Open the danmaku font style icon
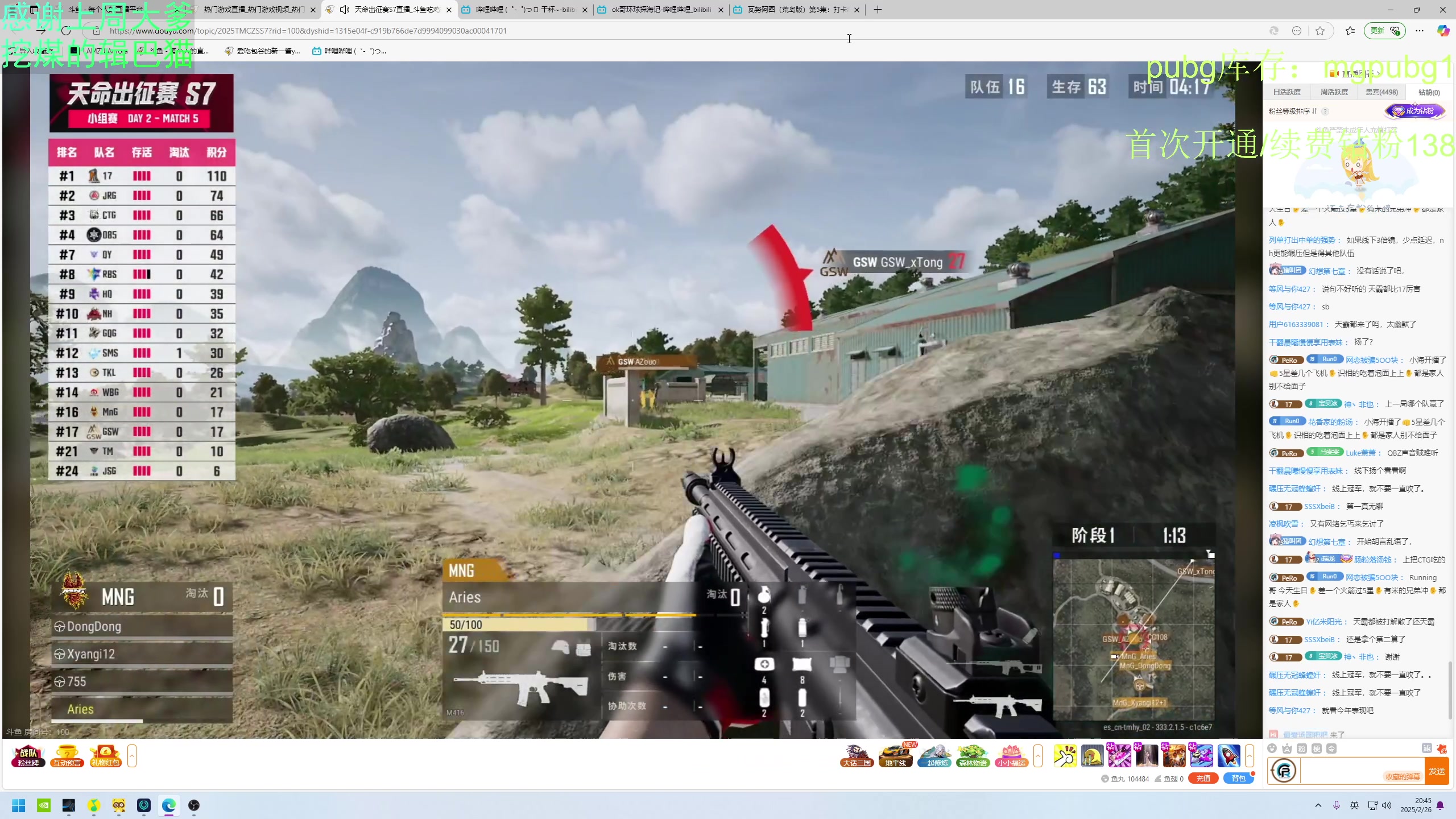Viewport: 1456px width, 819px height. [x=1287, y=748]
